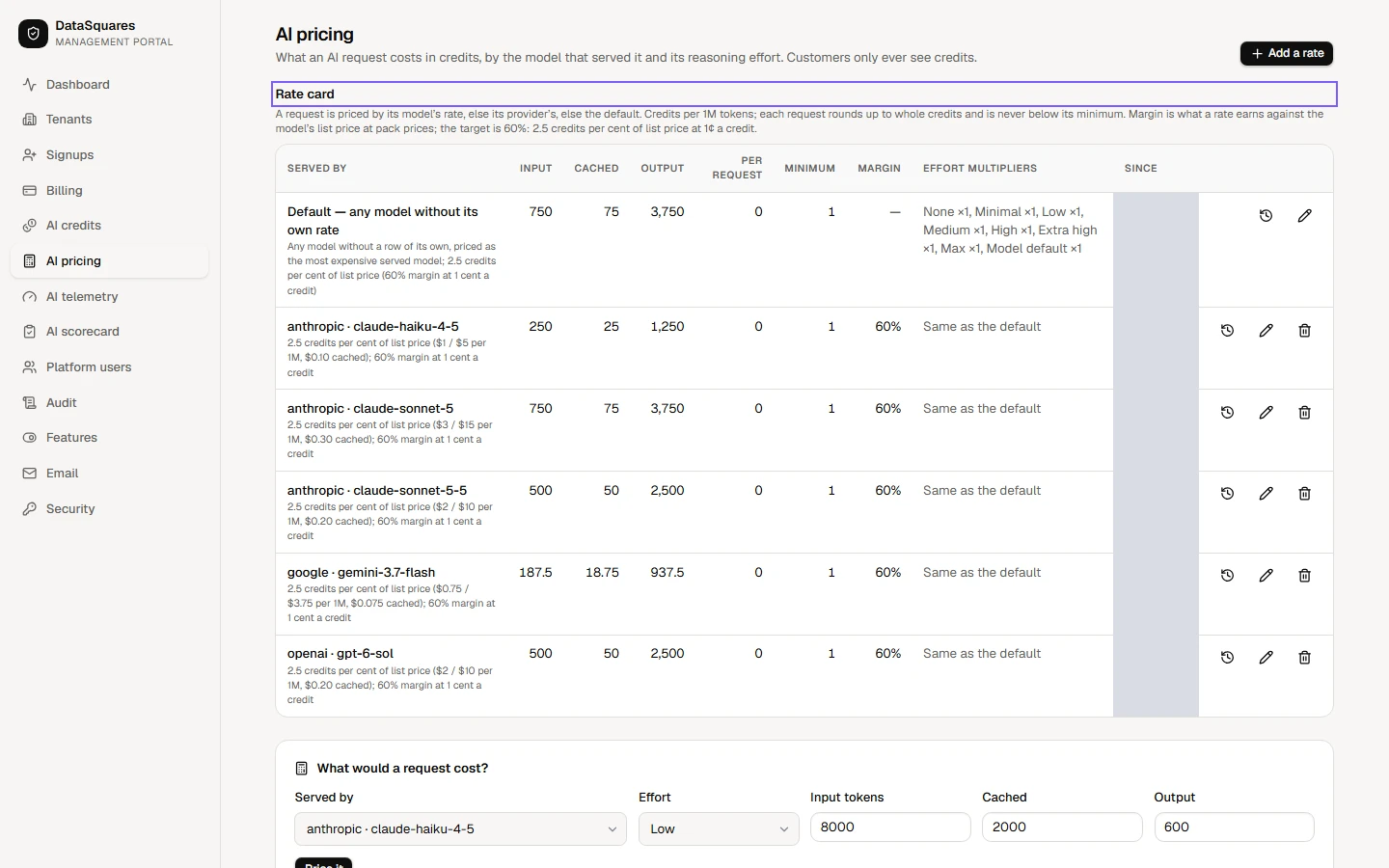View history for gpt-6-sol rate
This screenshot has width=1389, height=868.
pos(1227,658)
